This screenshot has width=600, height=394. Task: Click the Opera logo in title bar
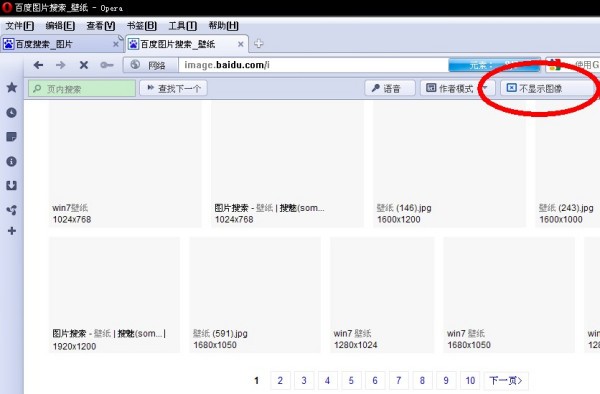tap(7, 7)
